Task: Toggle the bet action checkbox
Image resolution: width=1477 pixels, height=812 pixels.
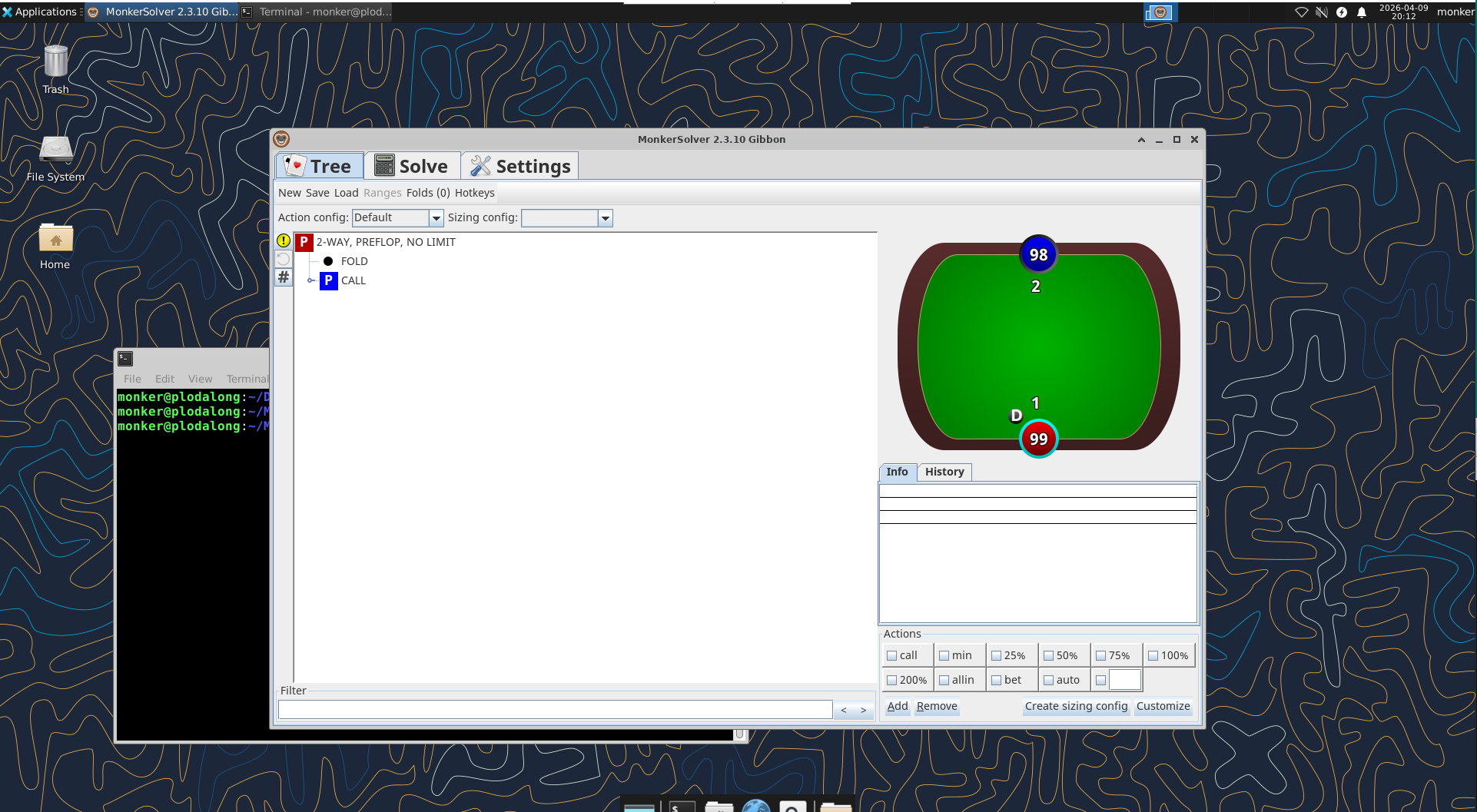Action: (996, 680)
